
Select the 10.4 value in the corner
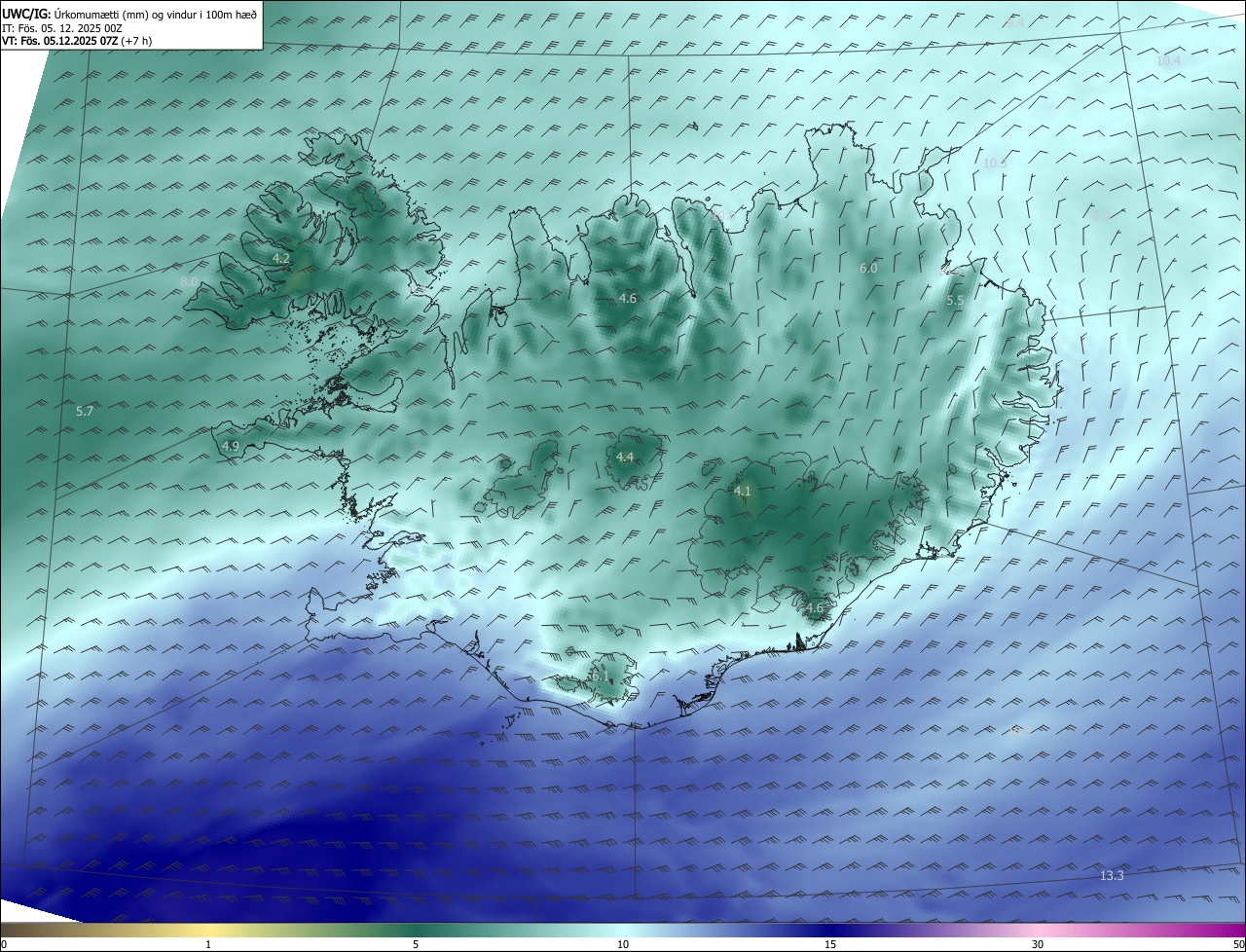tap(1168, 60)
